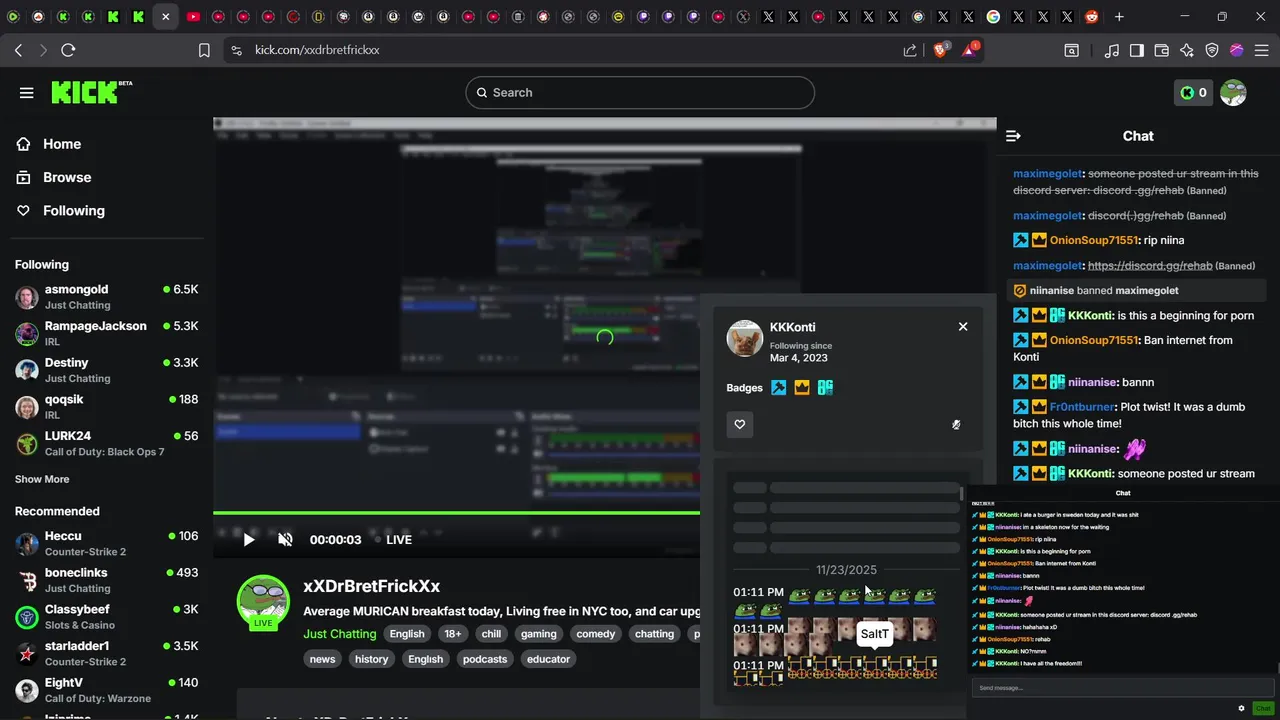Click Fr0ntburner username in main chat
Image resolution: width=1280 pixels, height=720 pixels.
pyautogui.click(x=1082, y=407)
